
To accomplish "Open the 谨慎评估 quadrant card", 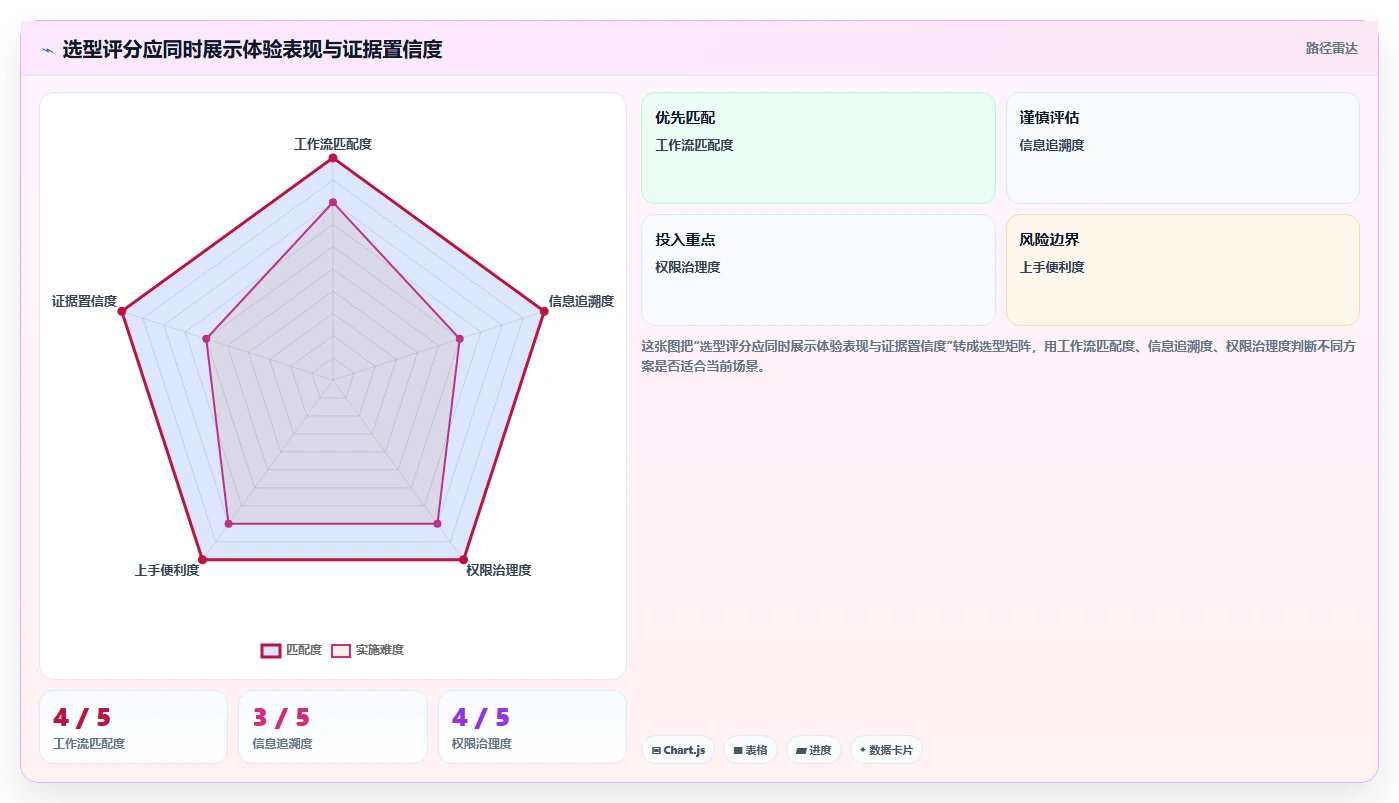I will (x=1182, y=148).
